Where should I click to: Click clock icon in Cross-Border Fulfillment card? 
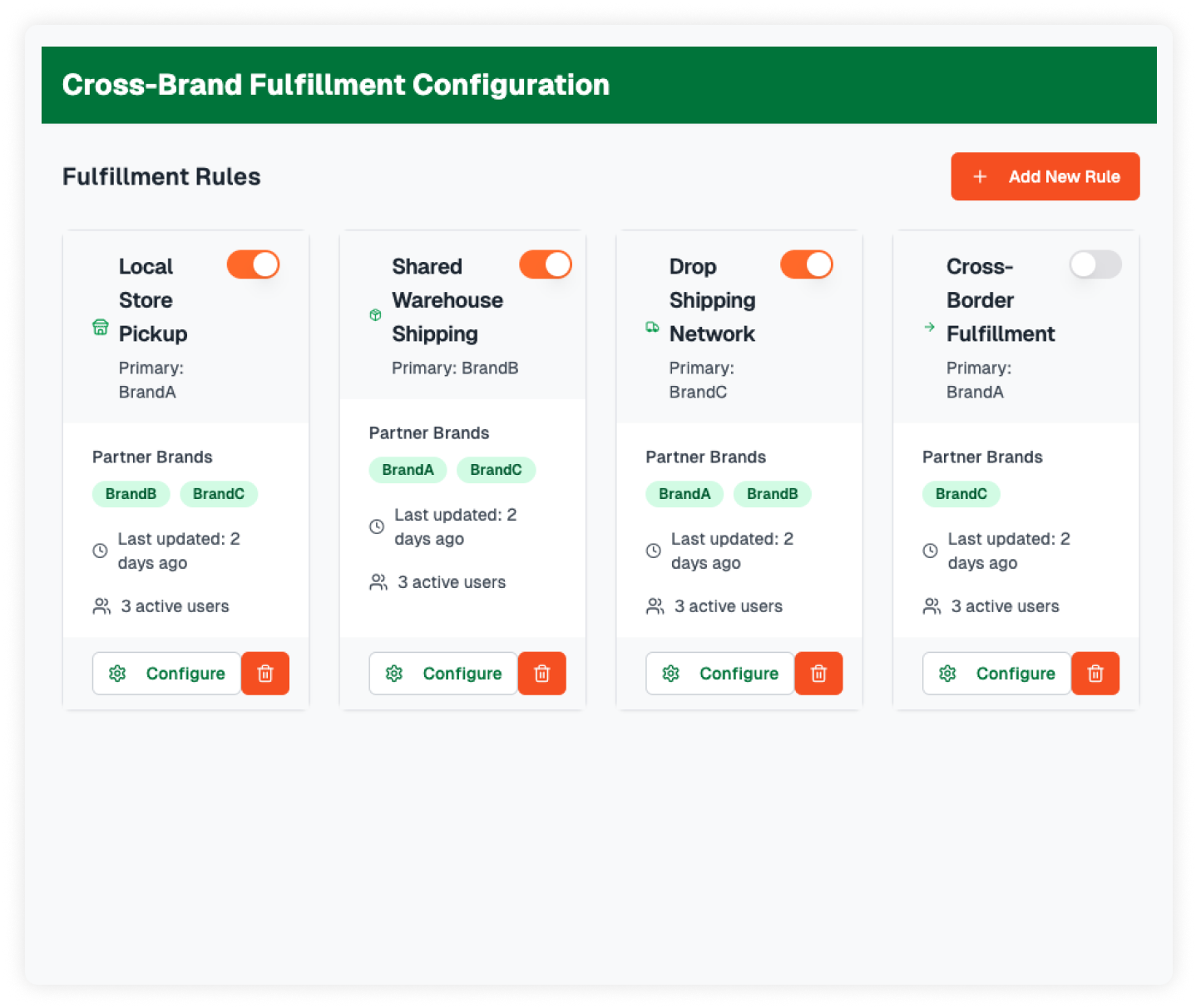click(931, 551)
